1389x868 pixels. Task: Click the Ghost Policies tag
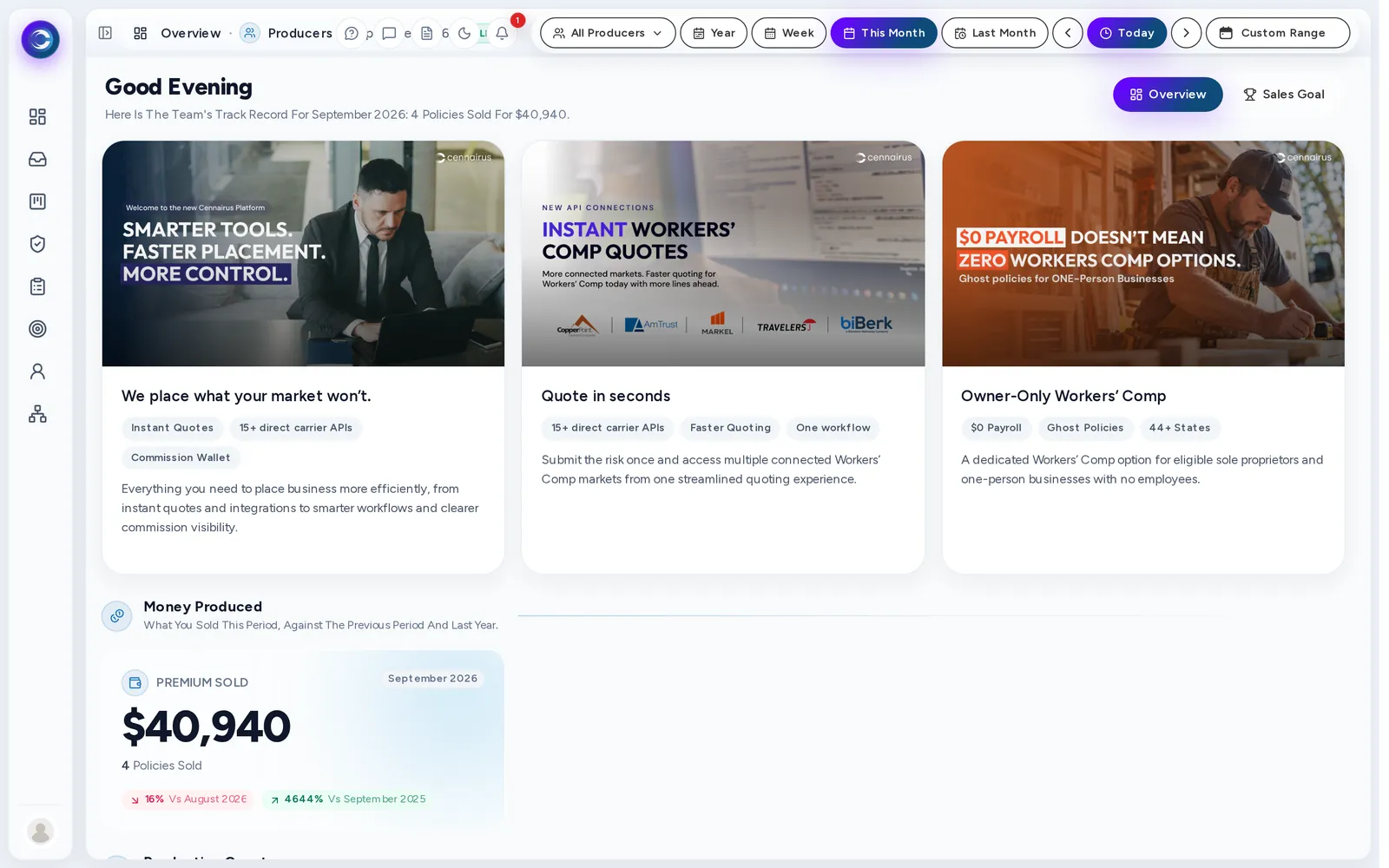1085,428
